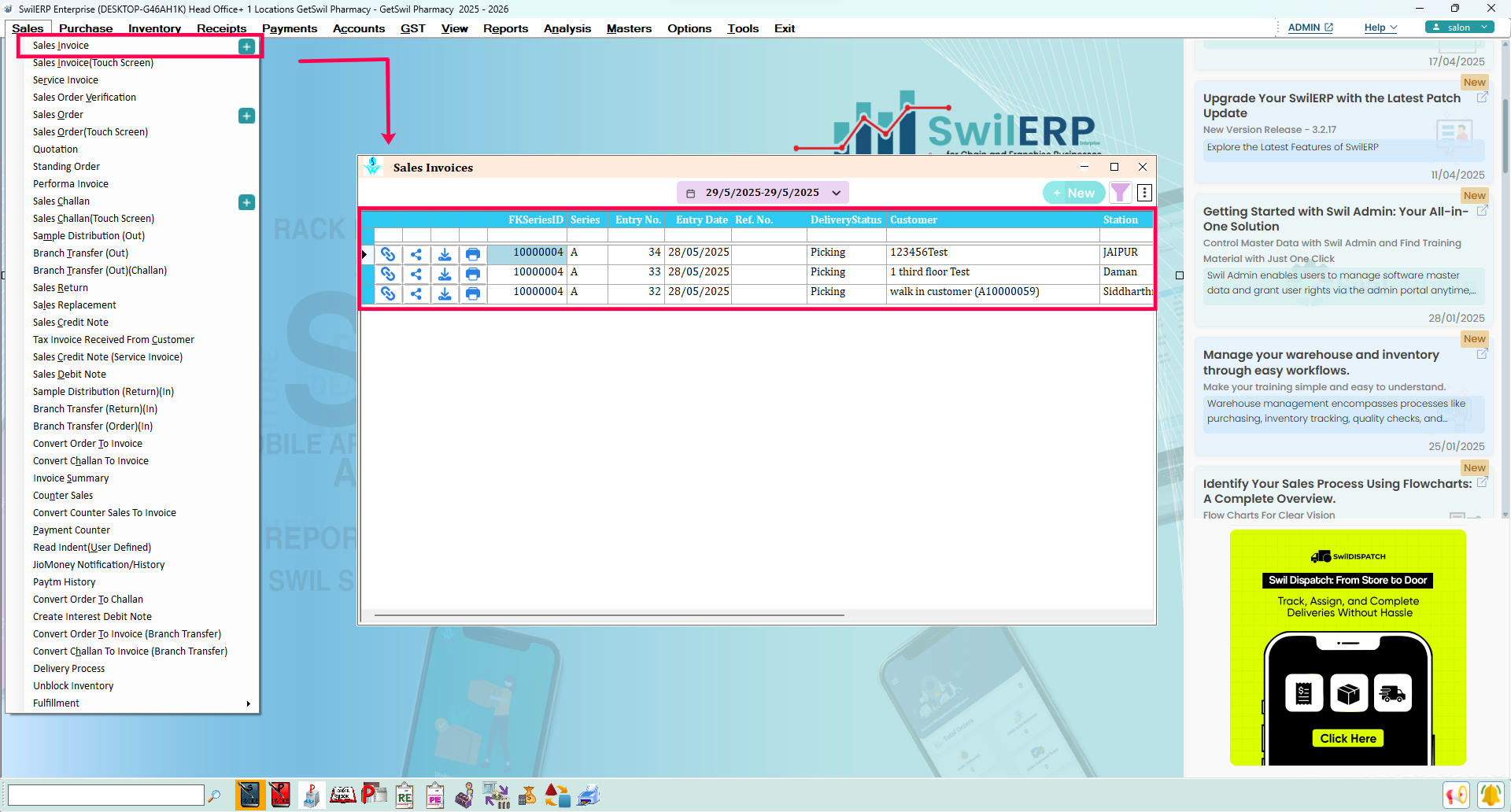Click the Customer filter cell under header
Image resolution: width=1511 pixels, height=812 pixels.
(993, 235)
